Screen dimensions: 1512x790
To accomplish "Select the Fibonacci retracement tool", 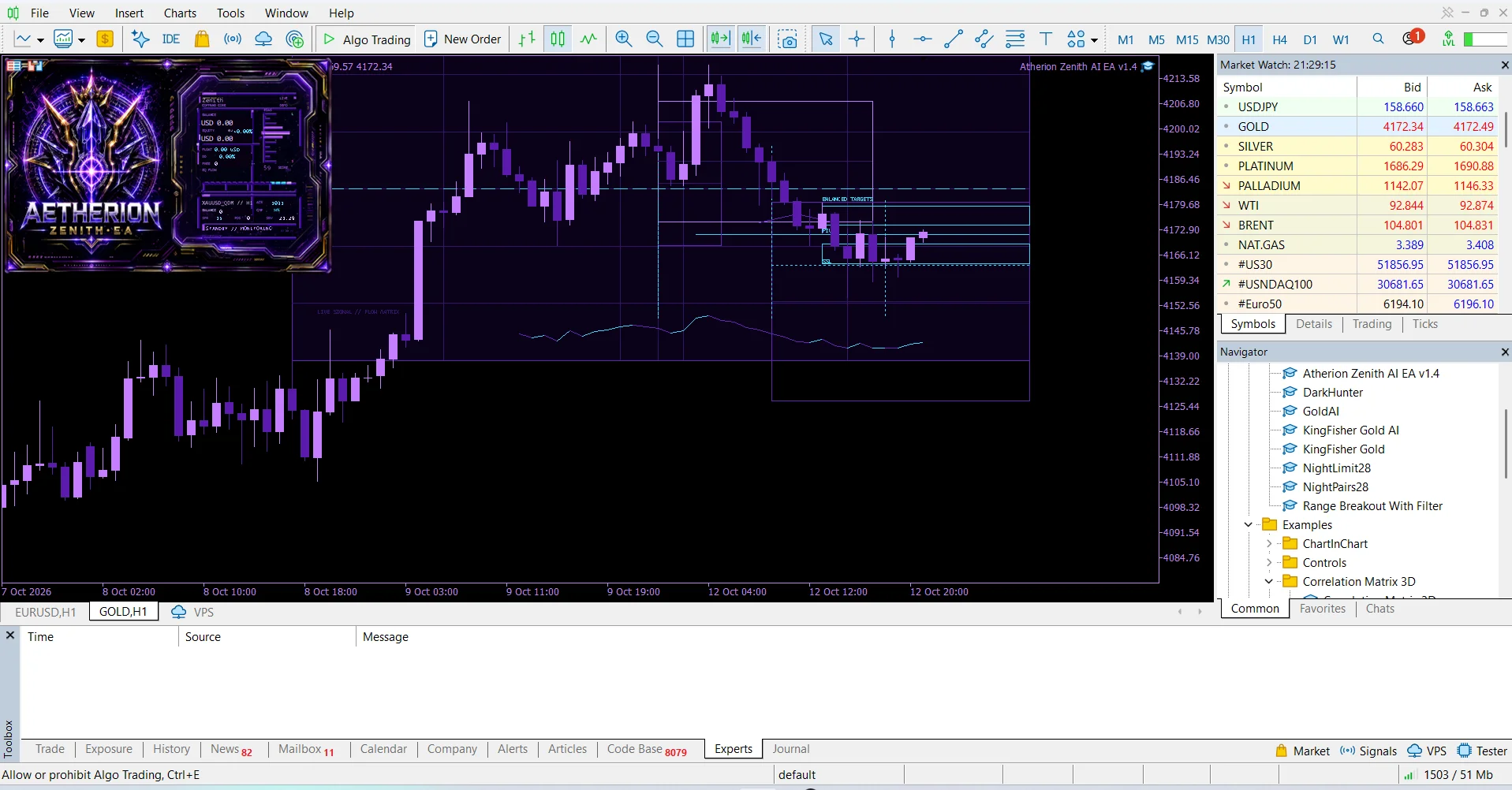I will coord(1016,39).
